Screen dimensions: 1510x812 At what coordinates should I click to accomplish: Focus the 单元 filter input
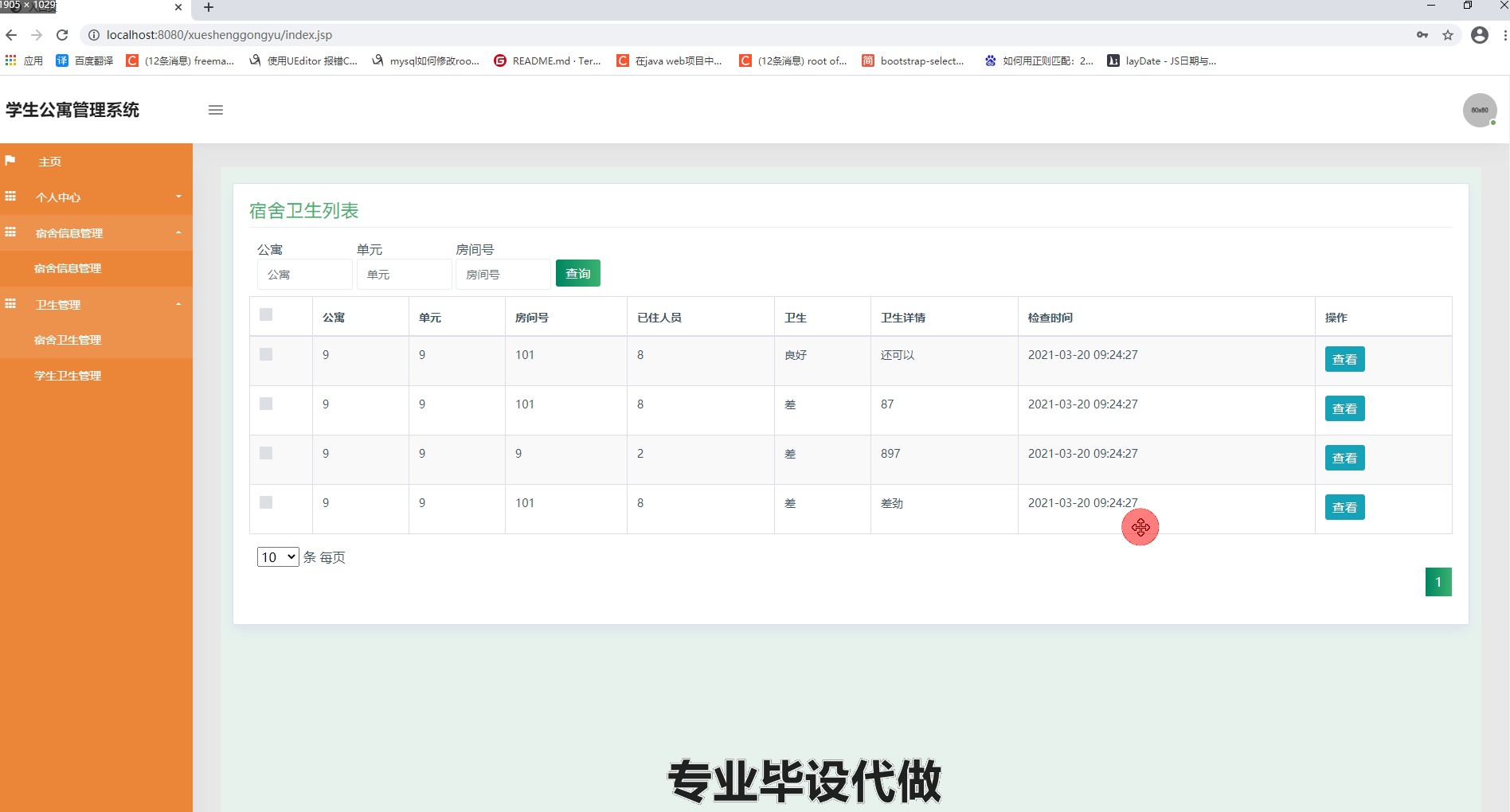[404, 275]
